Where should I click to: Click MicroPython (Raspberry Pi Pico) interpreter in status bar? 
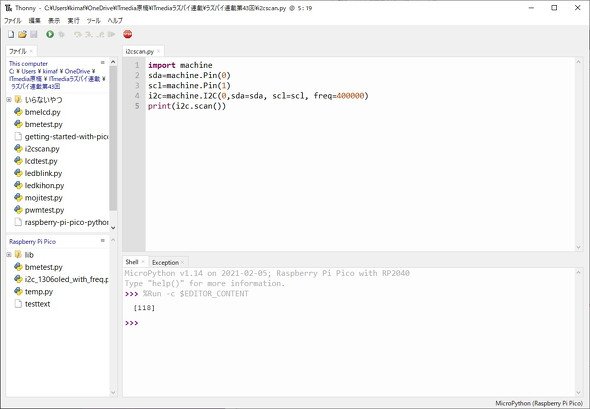[x=539, y=403]
